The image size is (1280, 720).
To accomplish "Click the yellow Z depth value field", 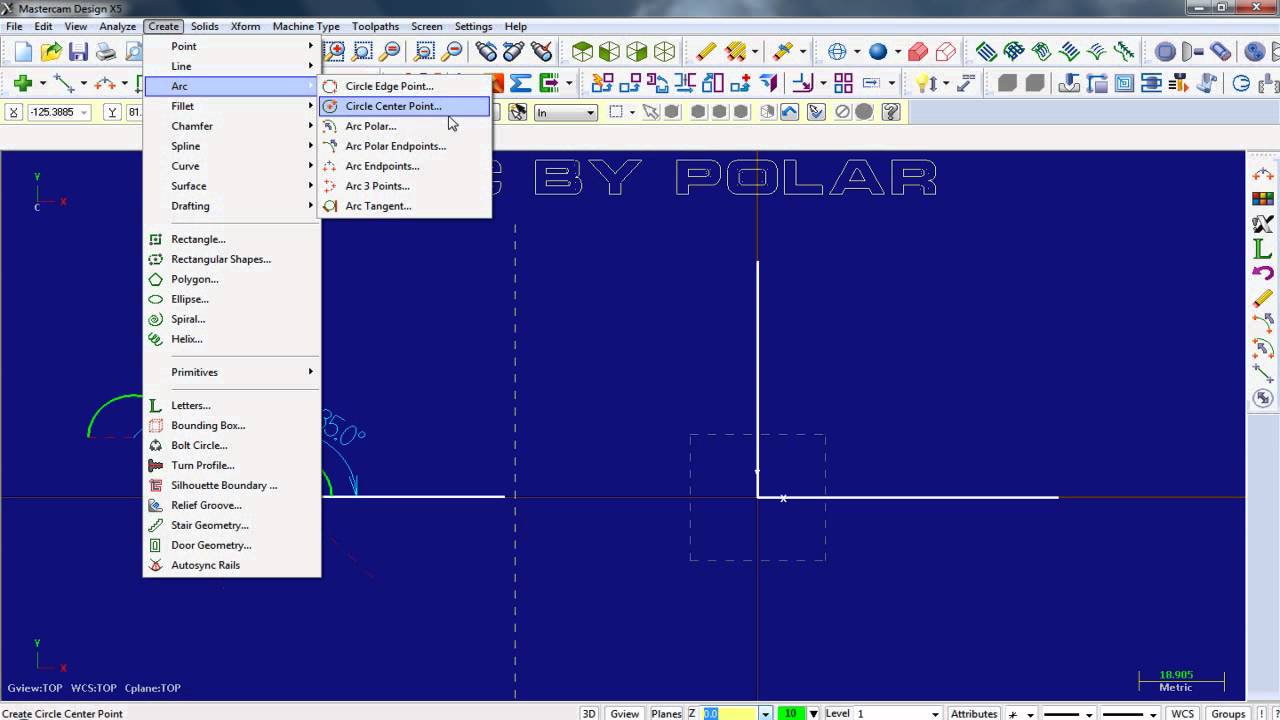I will (729, 713).
